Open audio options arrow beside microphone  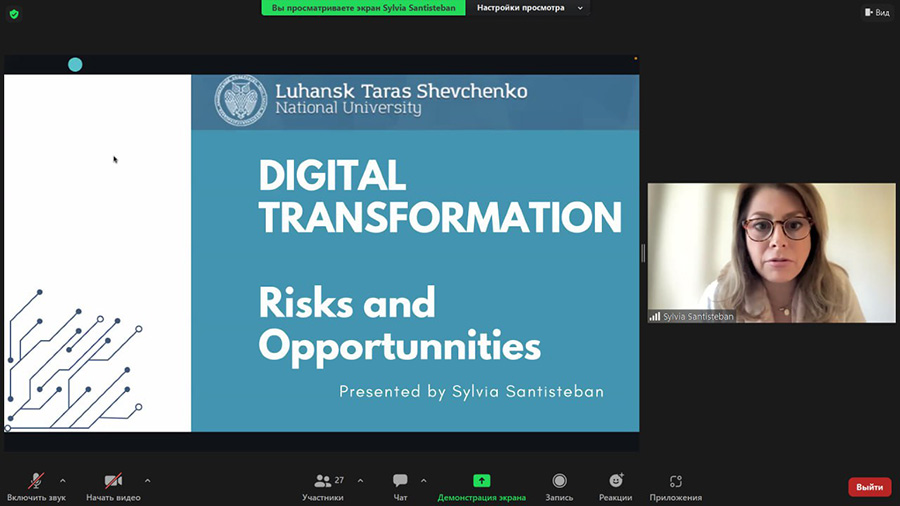63,481
